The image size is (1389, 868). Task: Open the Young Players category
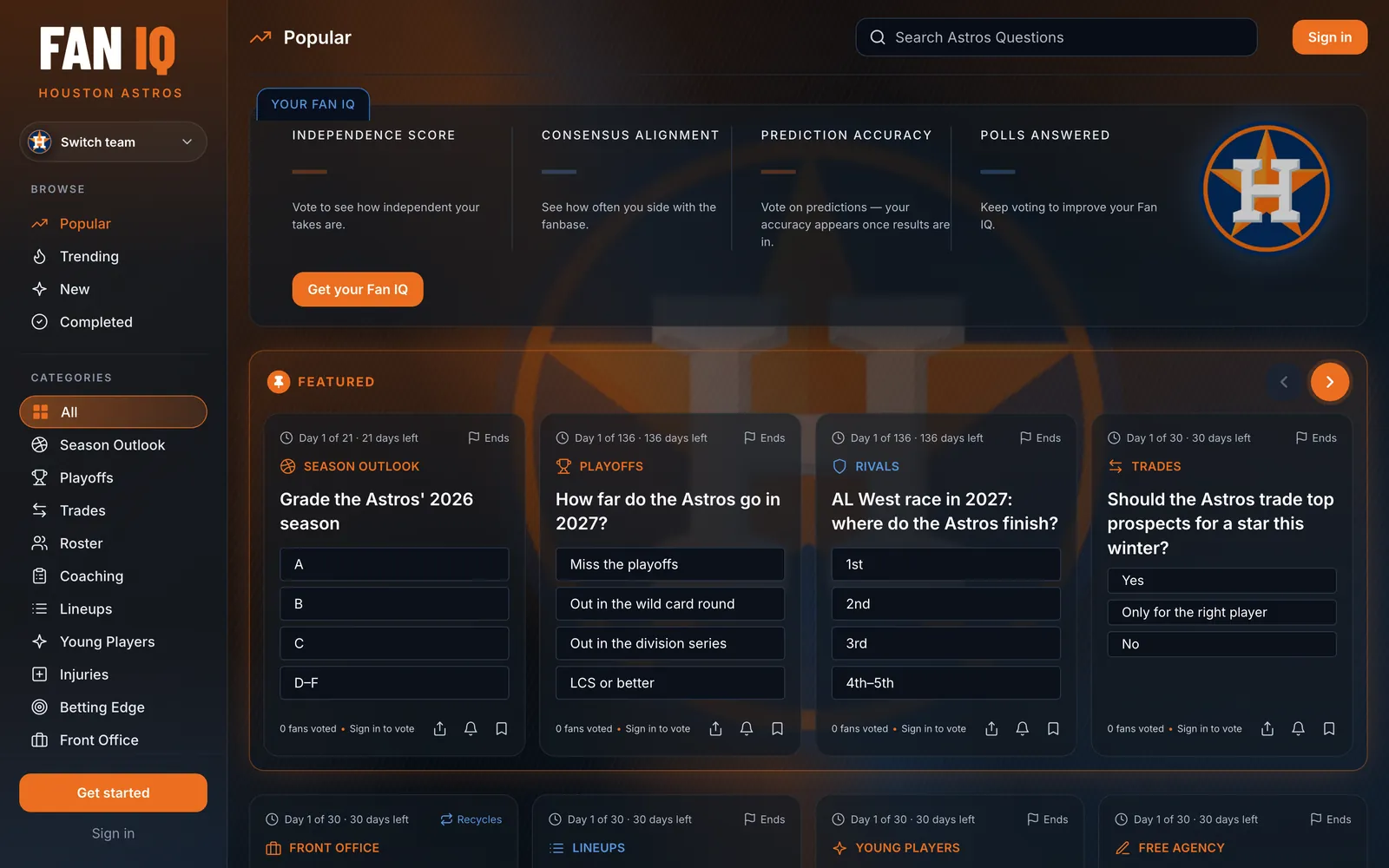click(113, 641)
